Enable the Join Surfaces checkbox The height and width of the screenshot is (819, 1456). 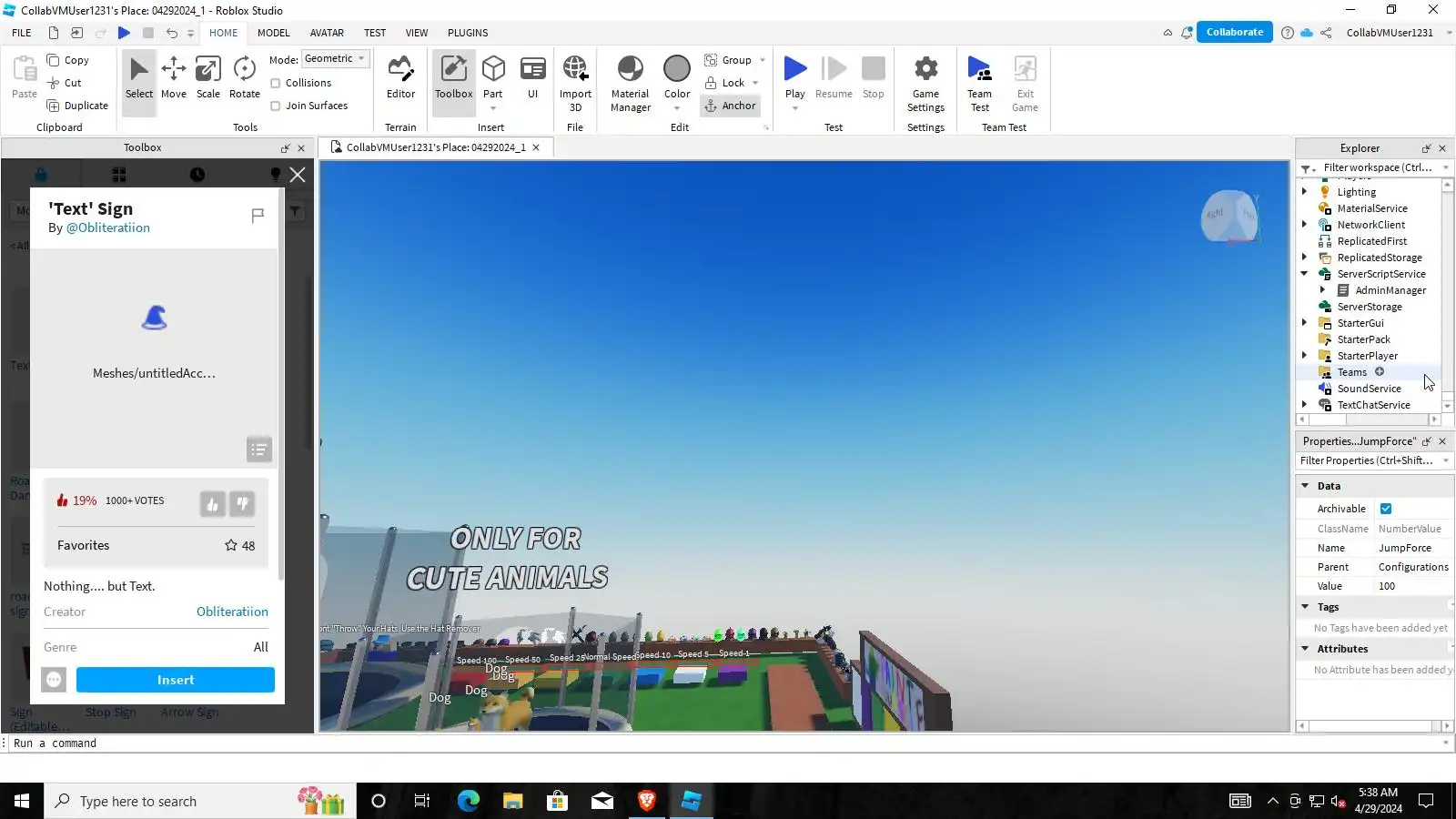(x=276, y=106)
